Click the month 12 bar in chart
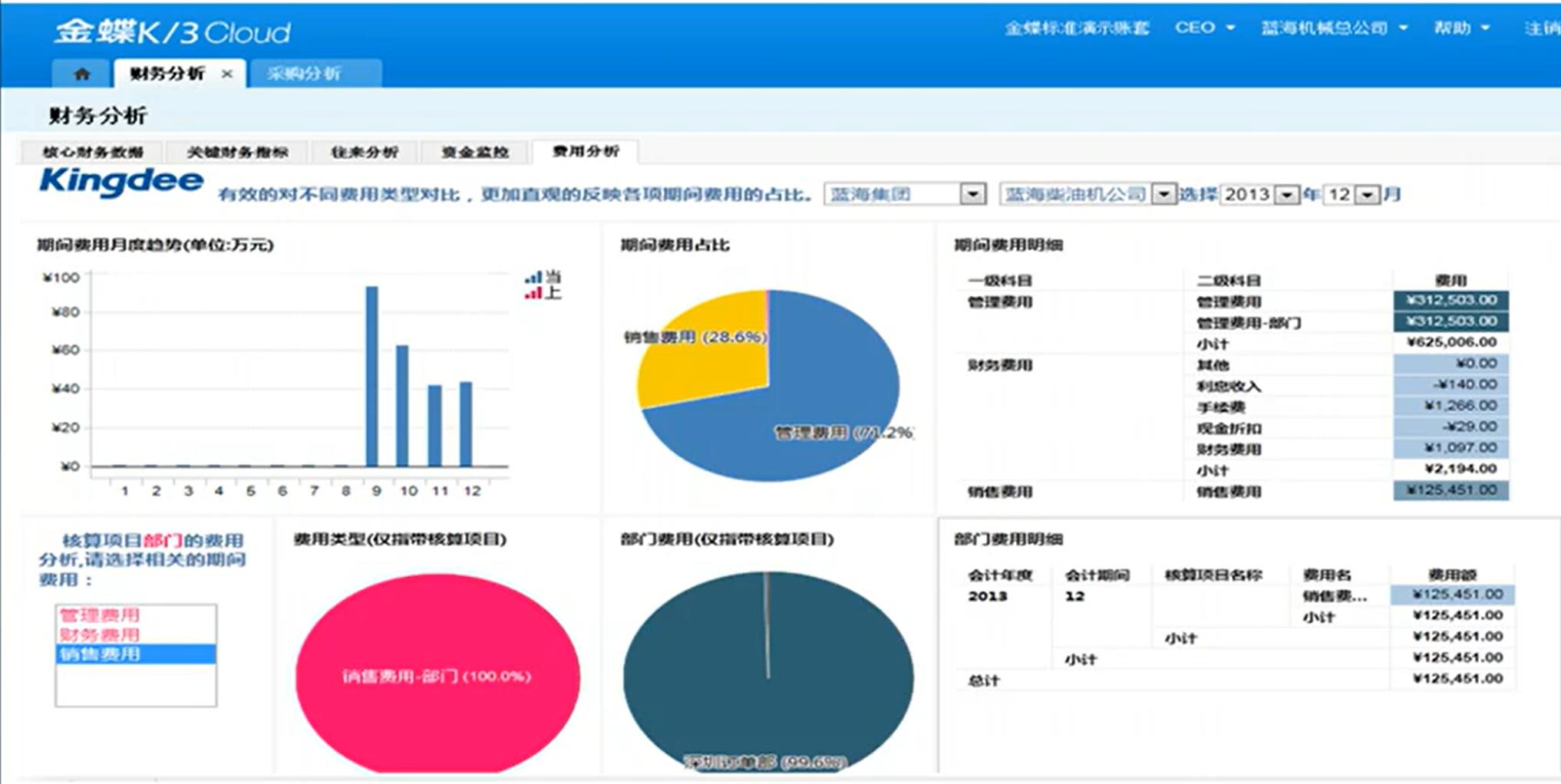 click(x=465, y=424)
